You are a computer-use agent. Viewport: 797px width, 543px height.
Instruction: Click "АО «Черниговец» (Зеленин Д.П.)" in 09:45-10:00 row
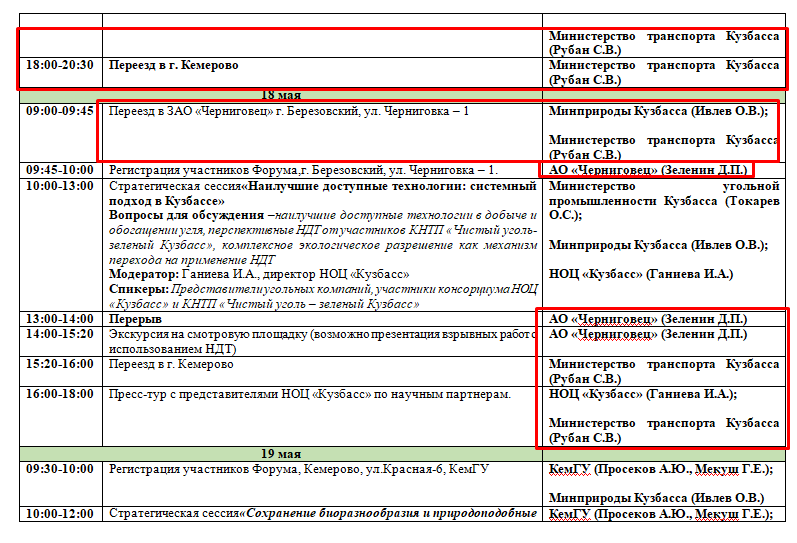click(648, 170)
